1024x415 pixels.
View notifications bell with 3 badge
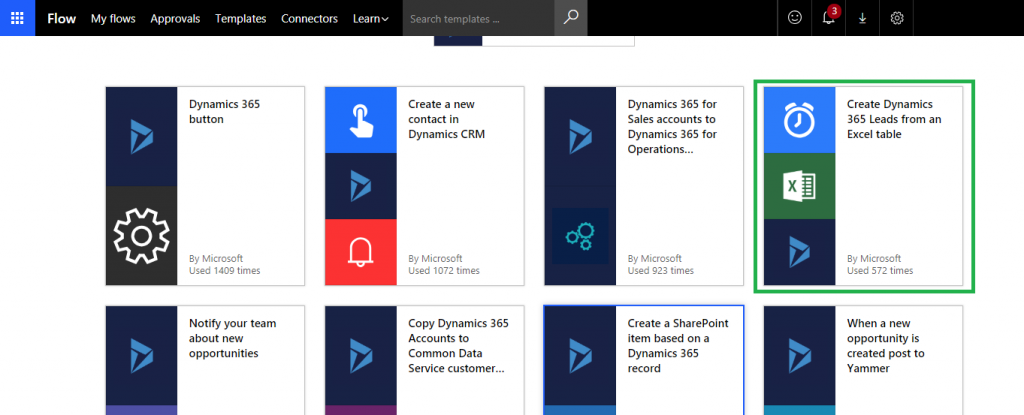(x=829, y=18)
